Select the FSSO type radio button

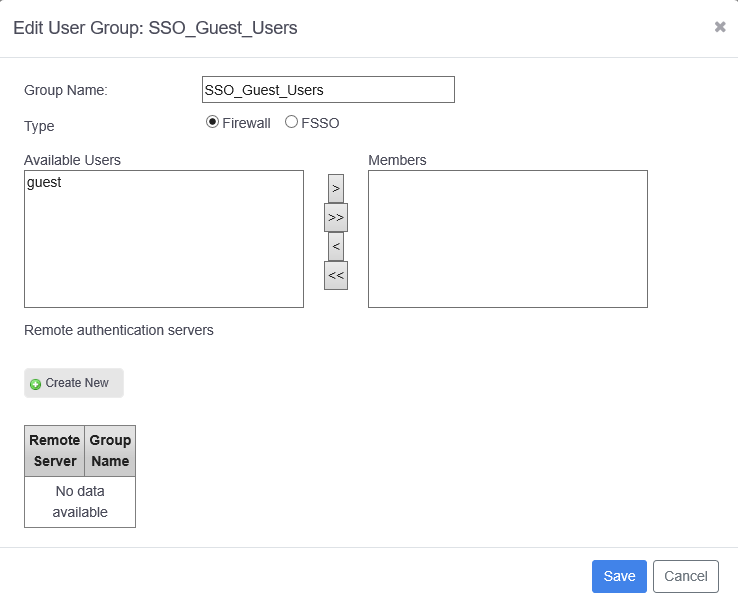[291, 122]
